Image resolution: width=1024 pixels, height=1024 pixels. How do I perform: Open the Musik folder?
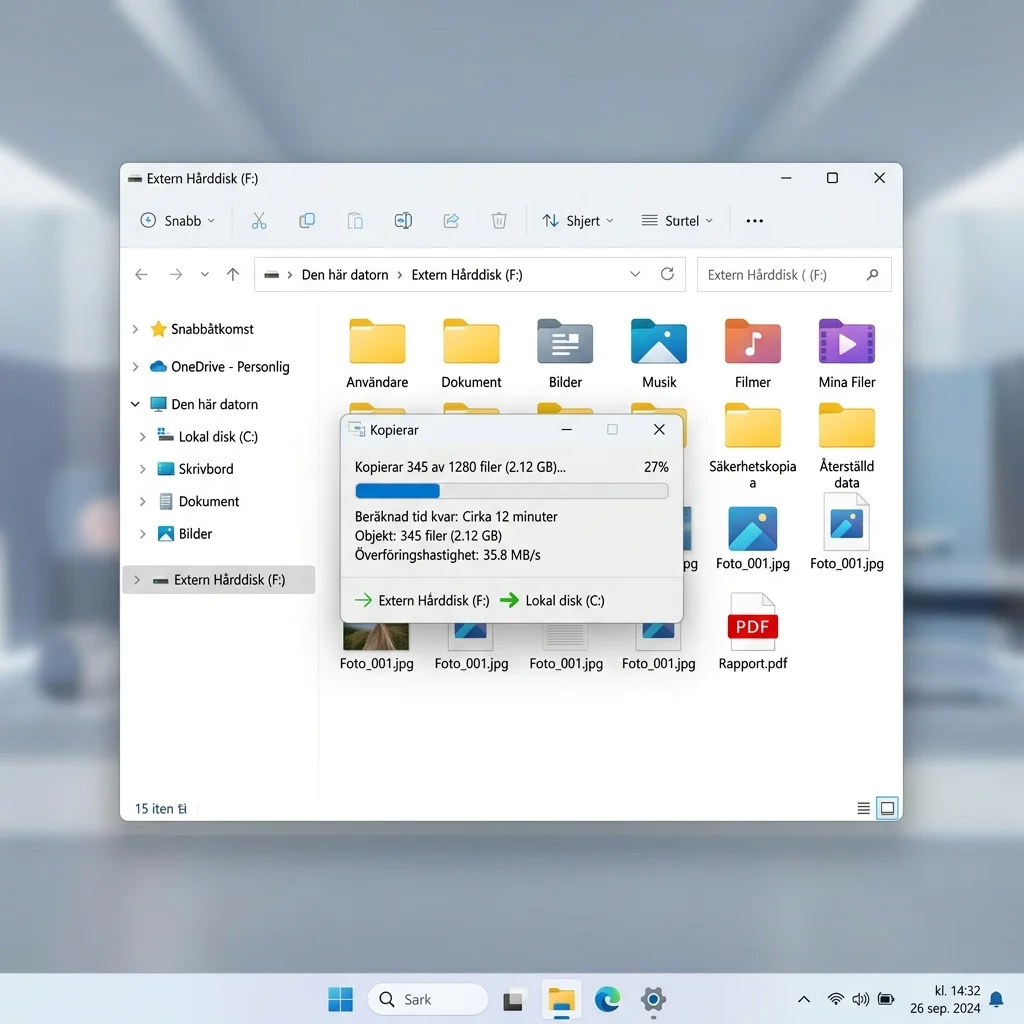(659, 353)
